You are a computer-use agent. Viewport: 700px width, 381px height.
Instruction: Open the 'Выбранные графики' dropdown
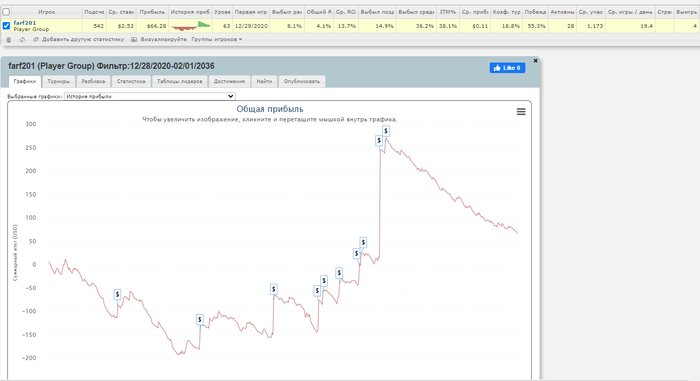[150, 96]
